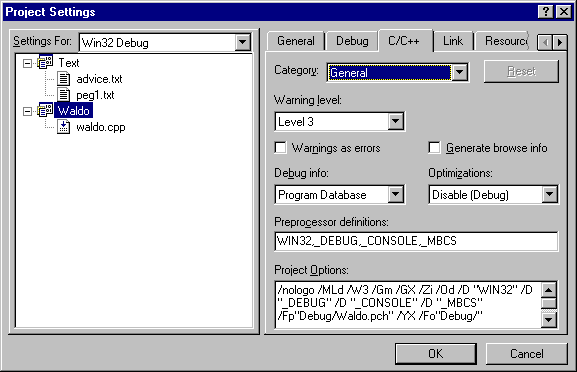
Task: Select peg1.txt in the tree
Action: tap(95, 95)
